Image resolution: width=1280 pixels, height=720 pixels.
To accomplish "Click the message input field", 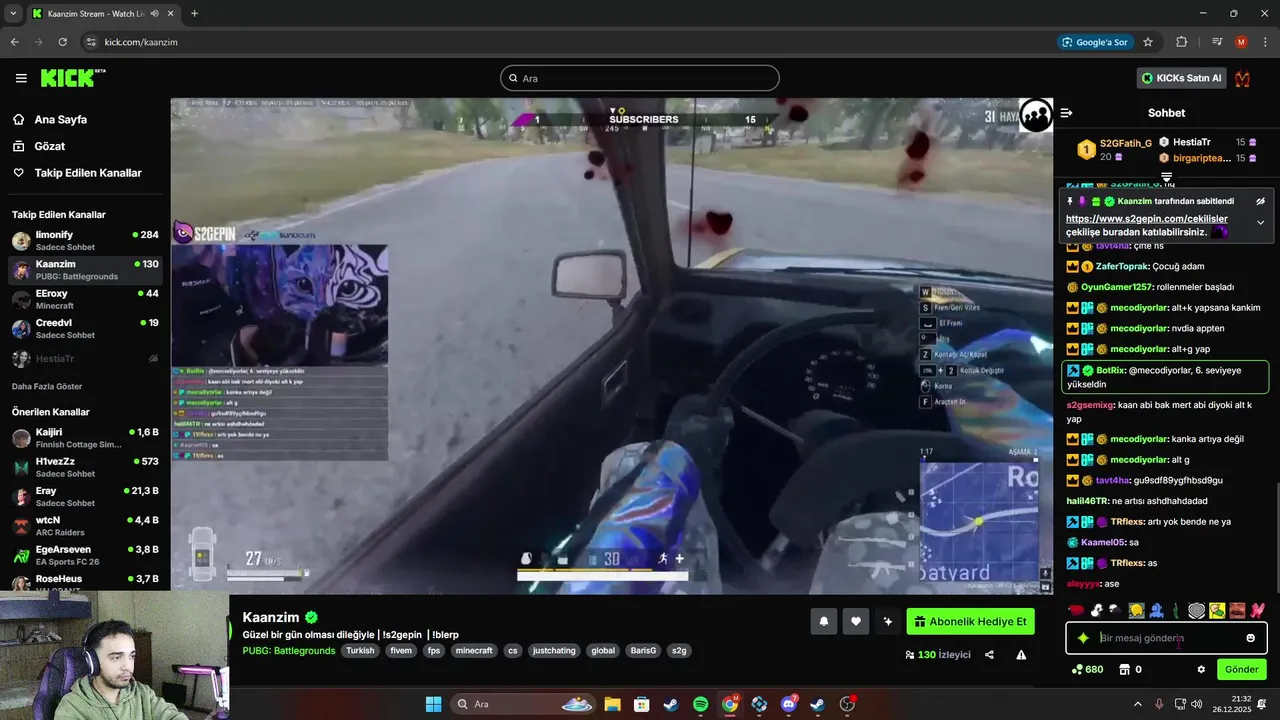I will (1166, 638).
